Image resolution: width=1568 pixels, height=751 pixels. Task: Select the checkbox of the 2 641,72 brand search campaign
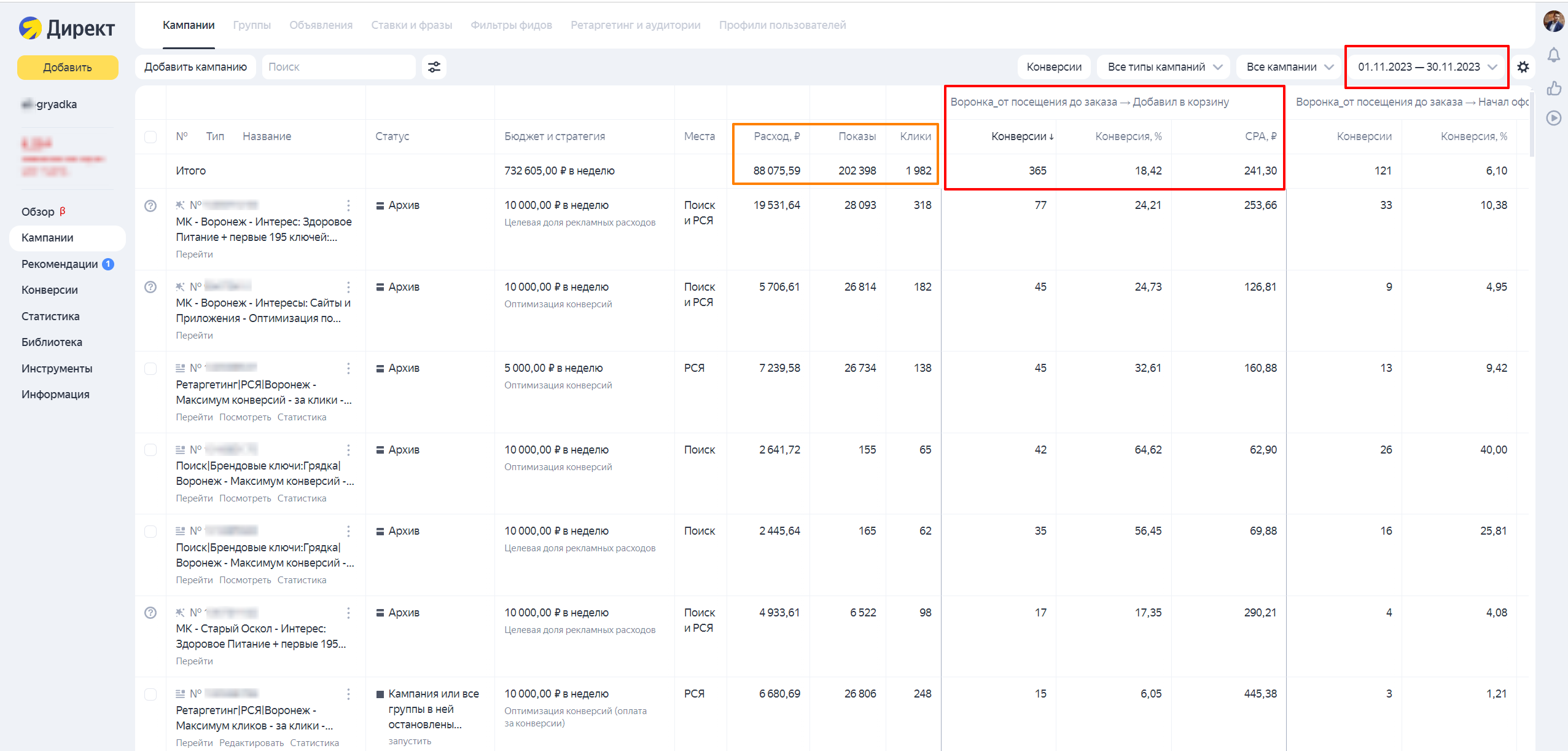[x=150, y=450]
